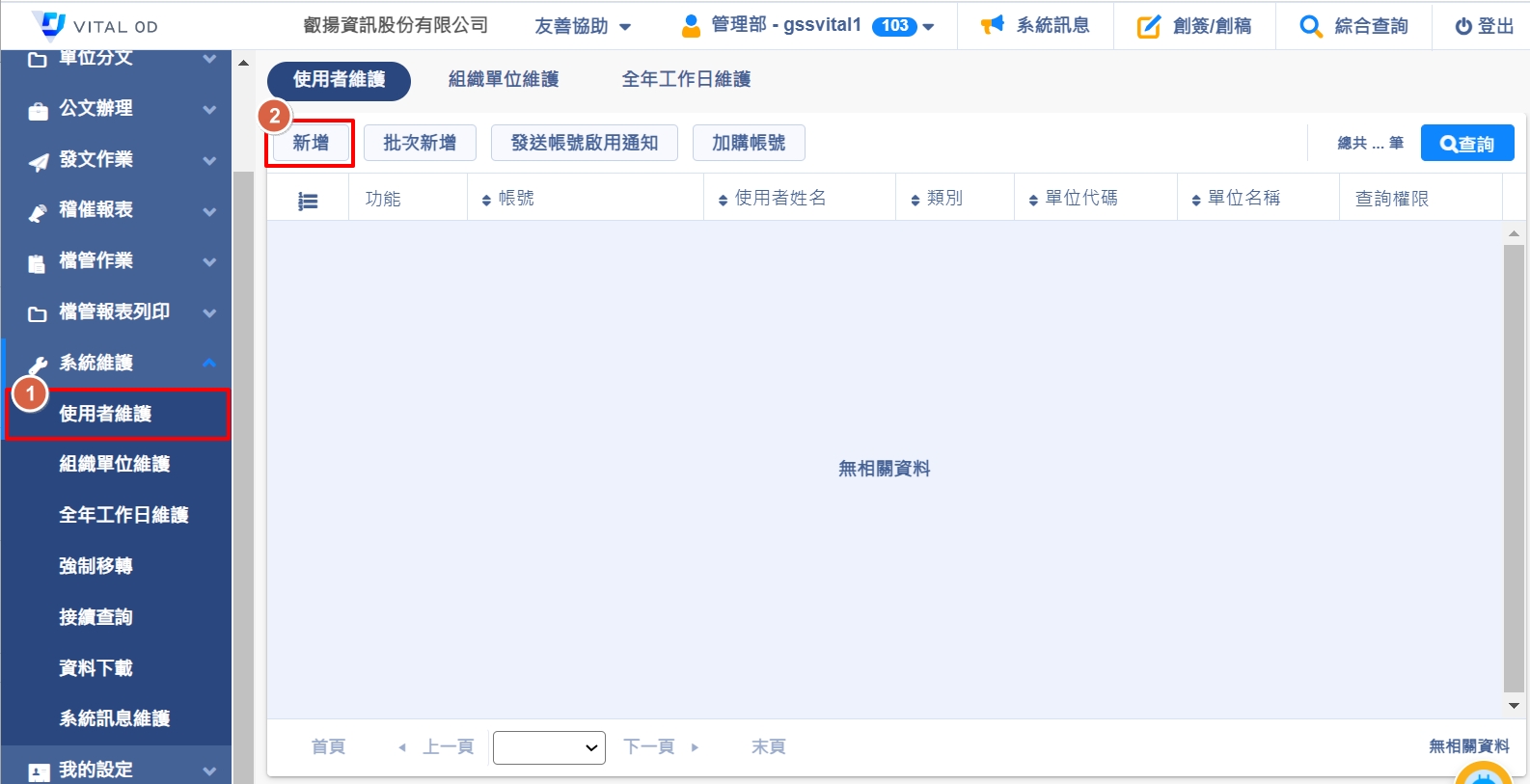Switch to the 組織單位維護 tab
The image size is (1530, 784).
504,80
